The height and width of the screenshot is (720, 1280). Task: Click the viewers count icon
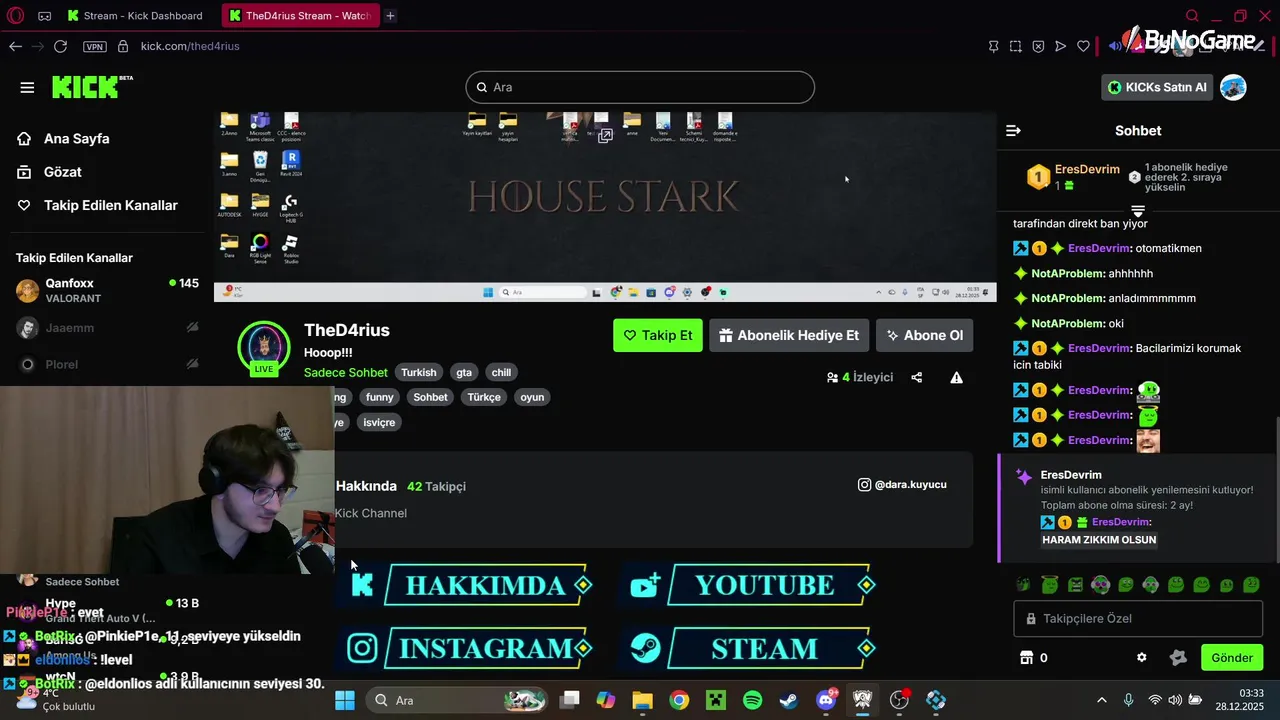[832, 377]
